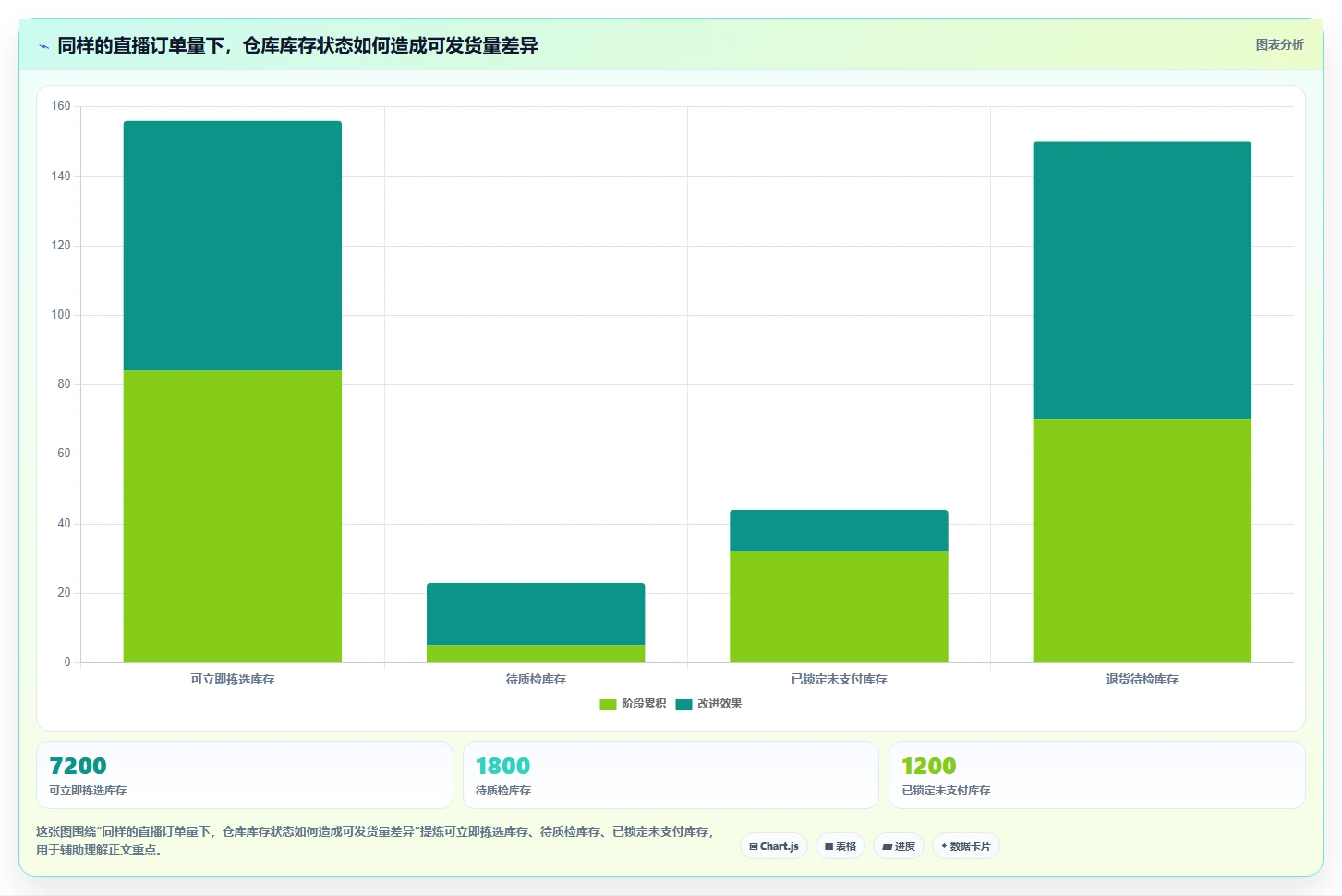Click the 进度 tag chip
The height and width of the screenshot is (896, 1342).
point(899,846)
